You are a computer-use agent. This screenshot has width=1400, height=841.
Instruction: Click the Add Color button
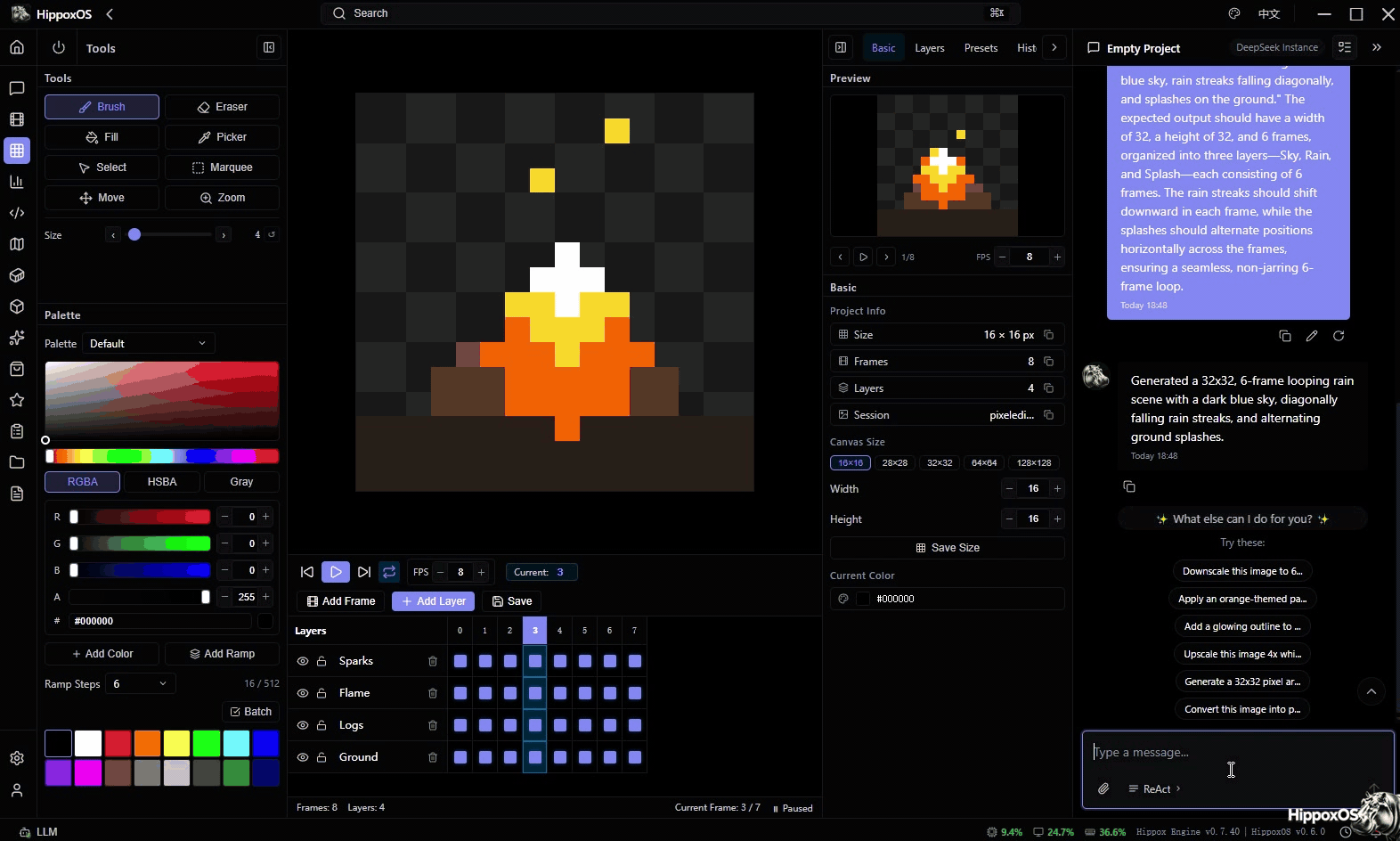coord(102,654)
